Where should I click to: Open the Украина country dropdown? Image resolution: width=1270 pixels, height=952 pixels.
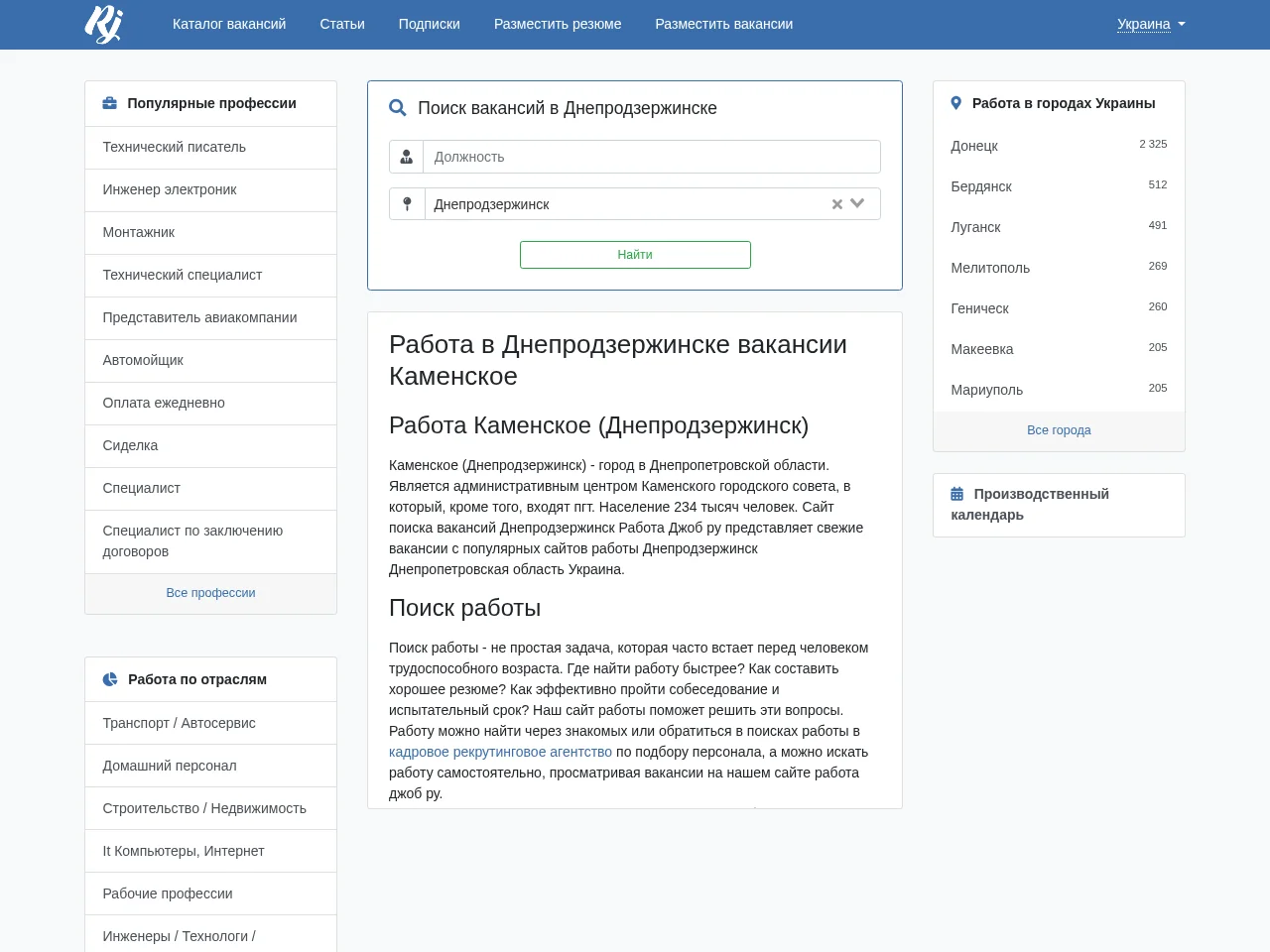tap(1151, 24)
